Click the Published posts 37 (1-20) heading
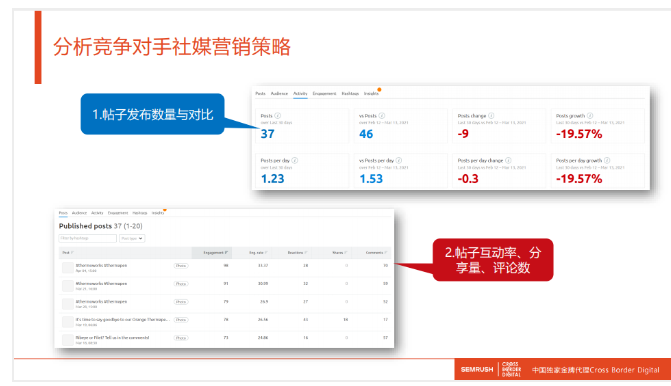 (x=101, y=226)
